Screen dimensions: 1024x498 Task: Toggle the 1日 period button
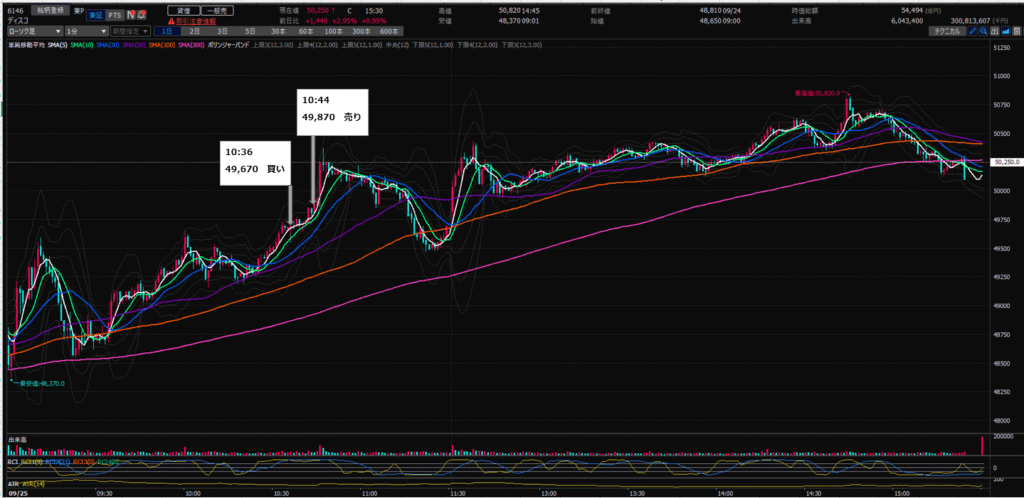tap(165, 32)
